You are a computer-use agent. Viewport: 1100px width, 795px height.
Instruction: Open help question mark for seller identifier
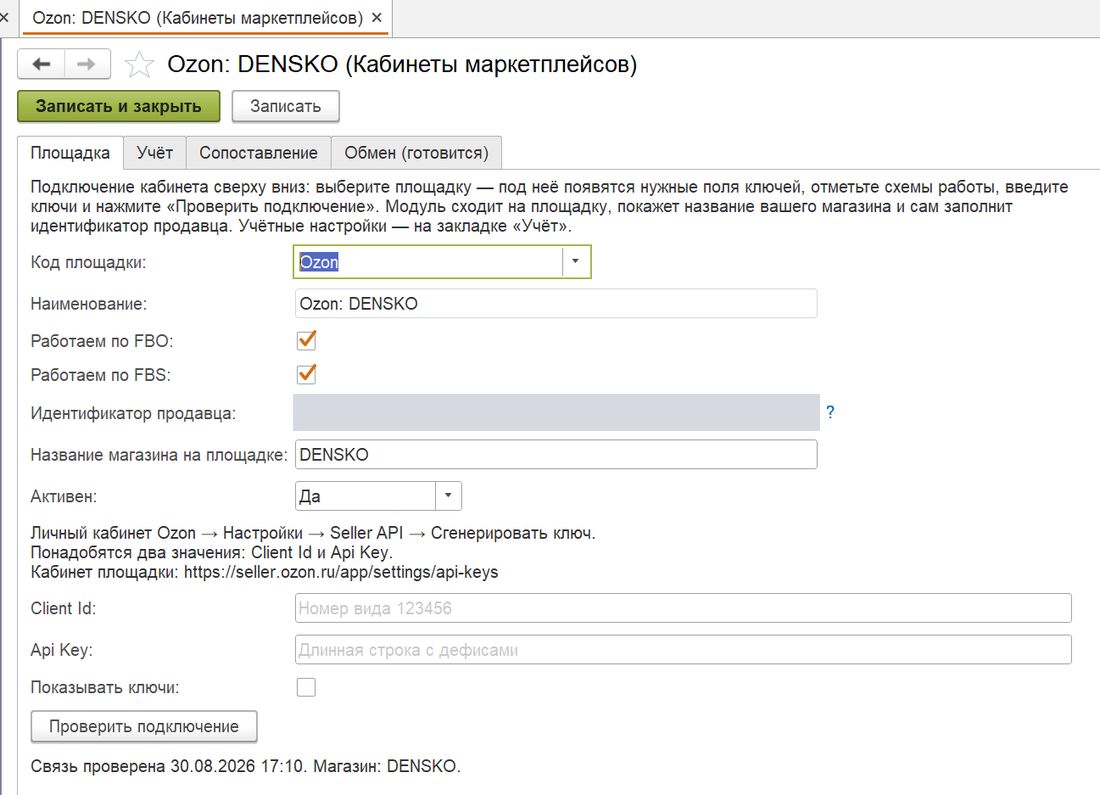click(830, 412)
